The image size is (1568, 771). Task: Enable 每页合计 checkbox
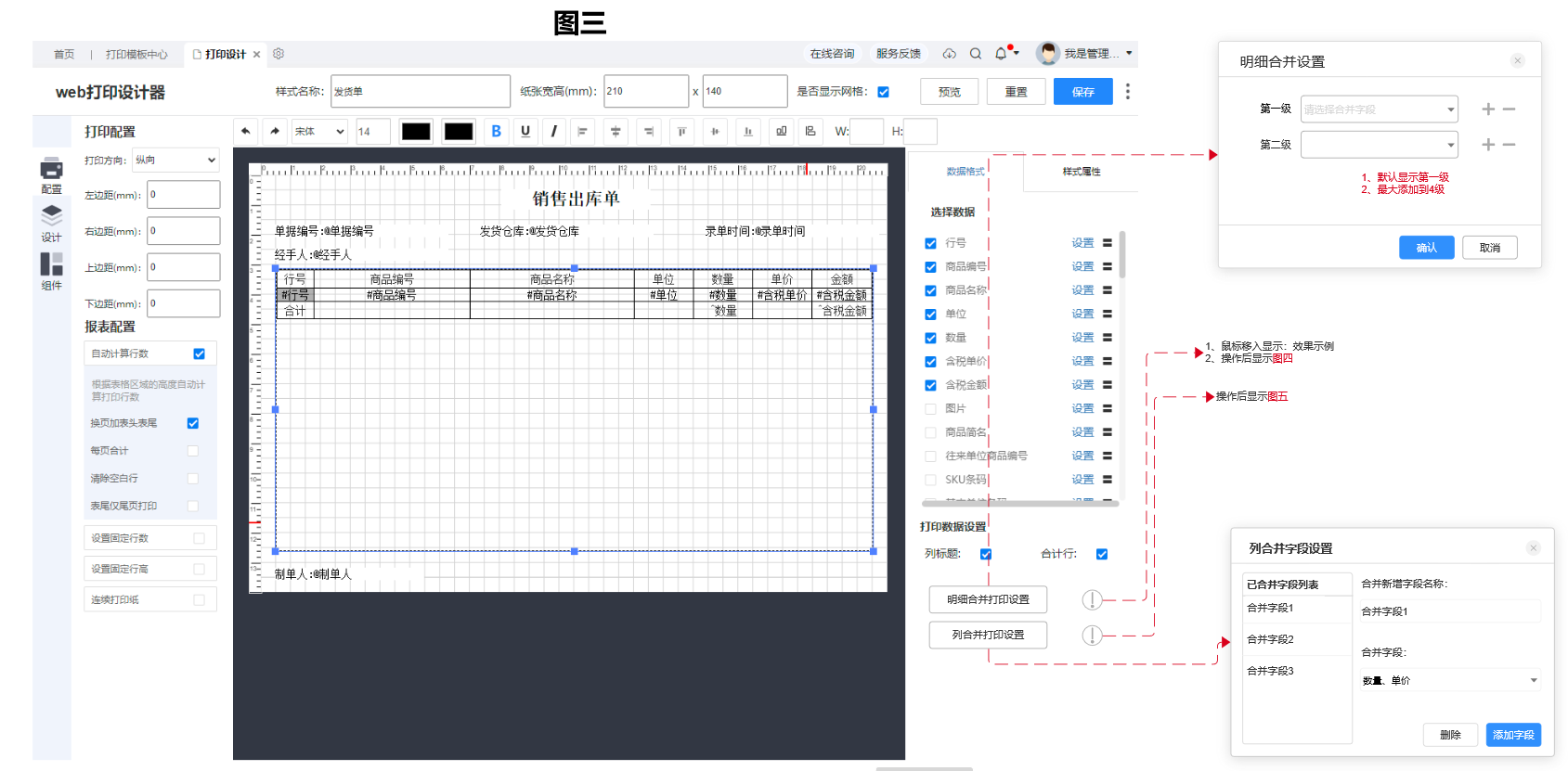point(193,451)
